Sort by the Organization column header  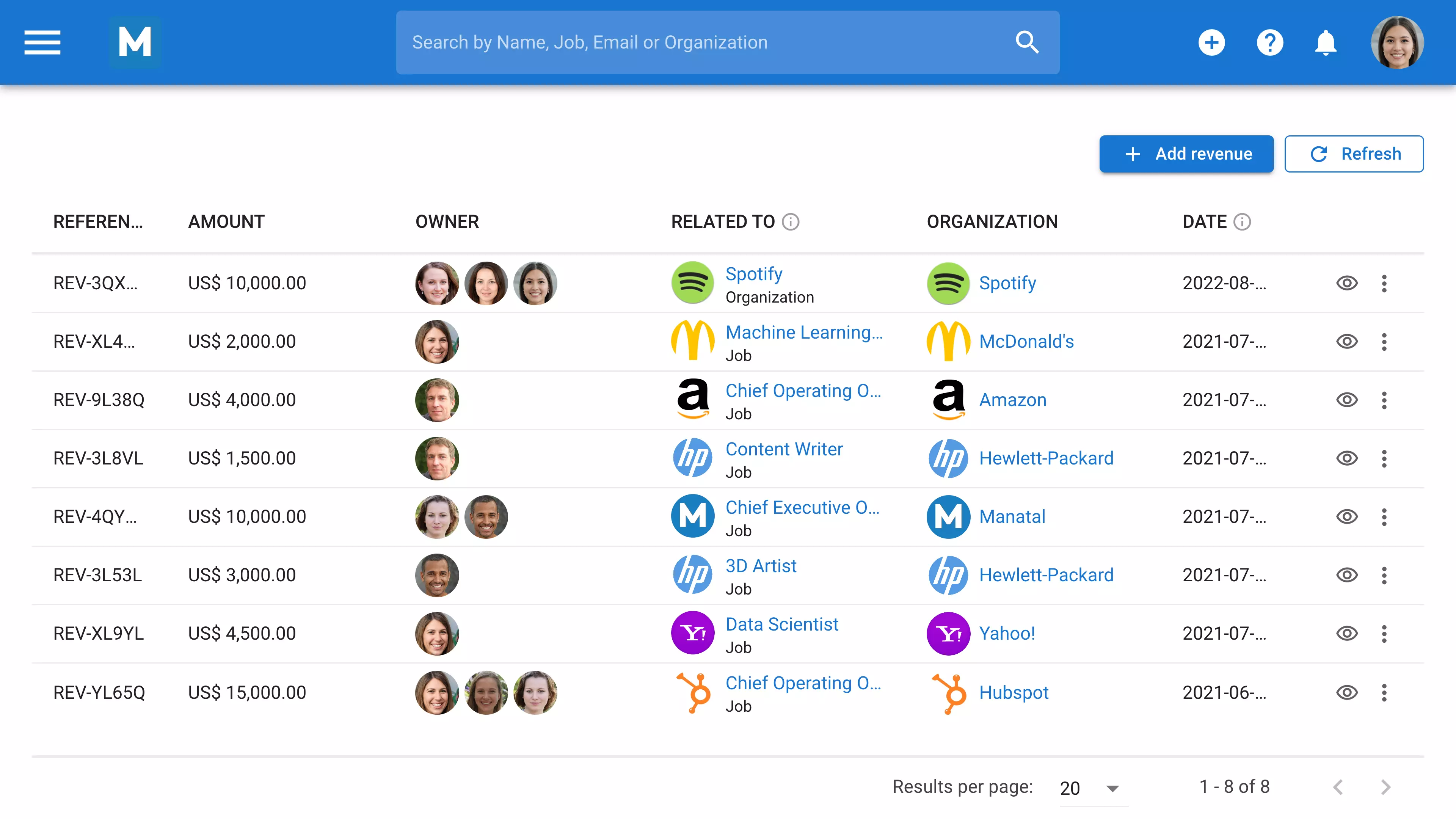(x=992, y=221)
